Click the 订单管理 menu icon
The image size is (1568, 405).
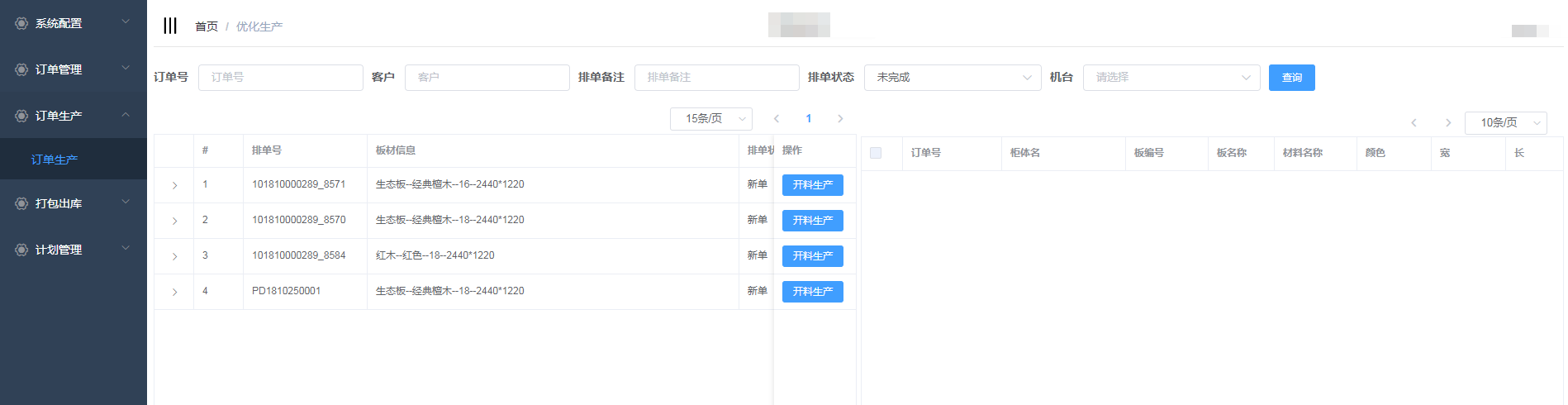[21, 69]
